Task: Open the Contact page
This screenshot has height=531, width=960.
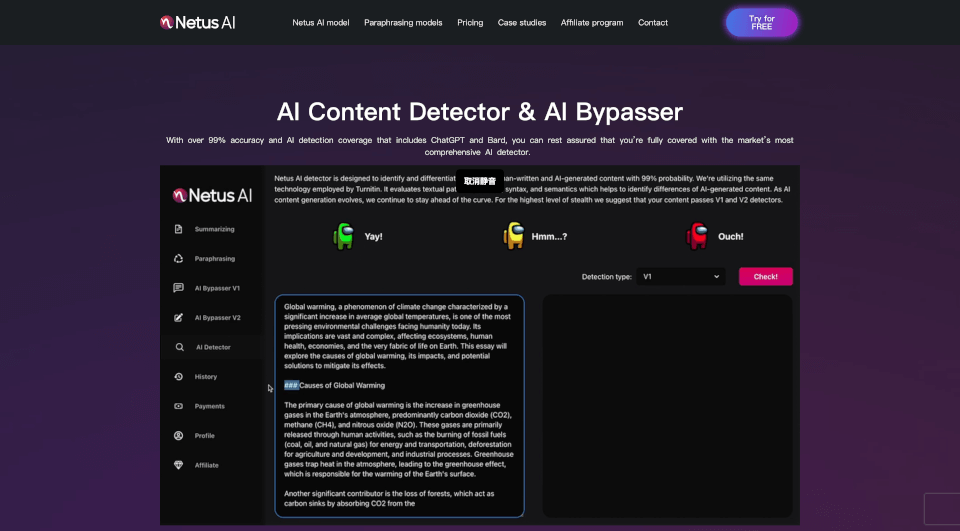Action: pyautogui.click(x=653, y=23)
